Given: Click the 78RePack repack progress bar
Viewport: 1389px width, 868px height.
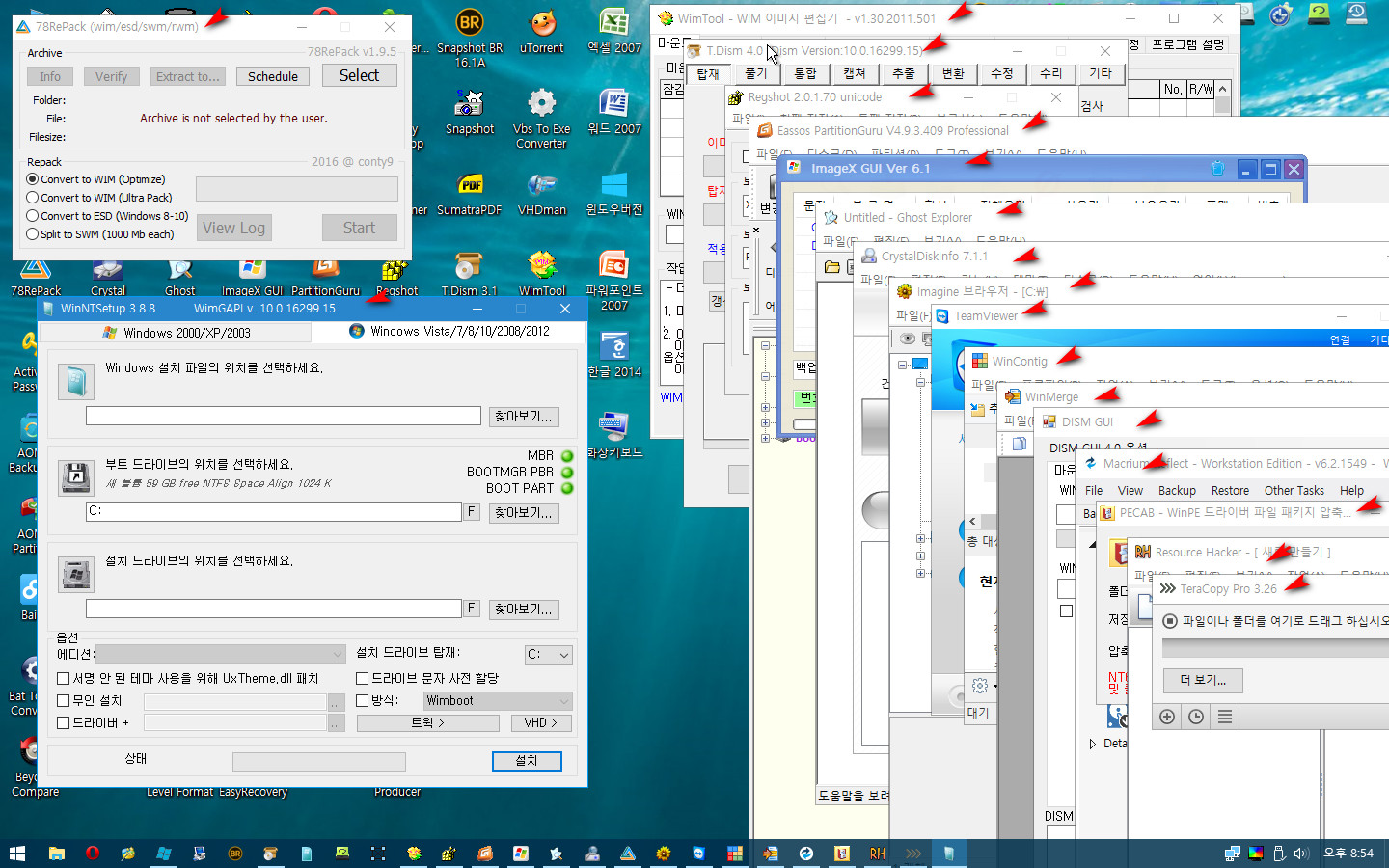Looking at the screenshot, I should click(x=297, y=189).
